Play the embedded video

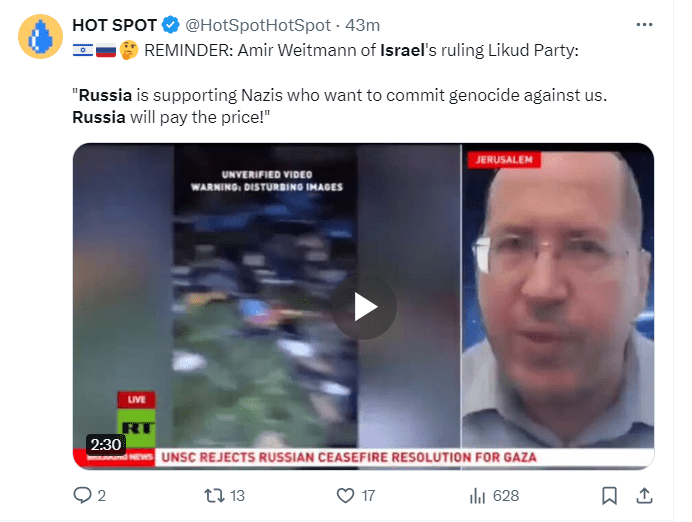364,307
